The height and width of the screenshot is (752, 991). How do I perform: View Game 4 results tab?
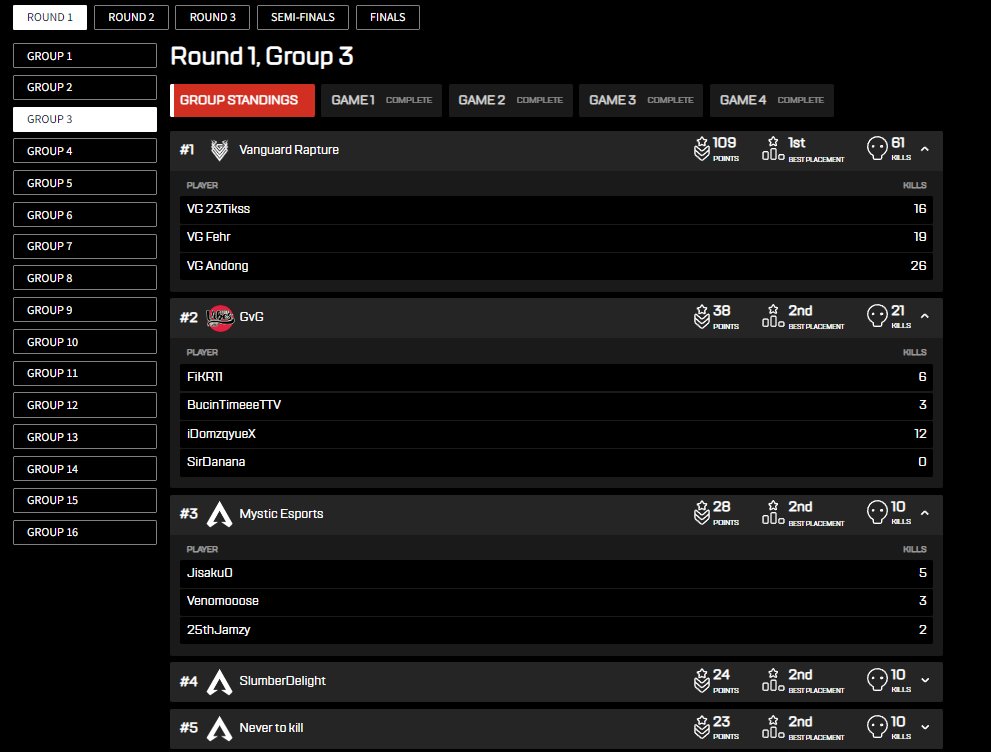coord(772,100)
